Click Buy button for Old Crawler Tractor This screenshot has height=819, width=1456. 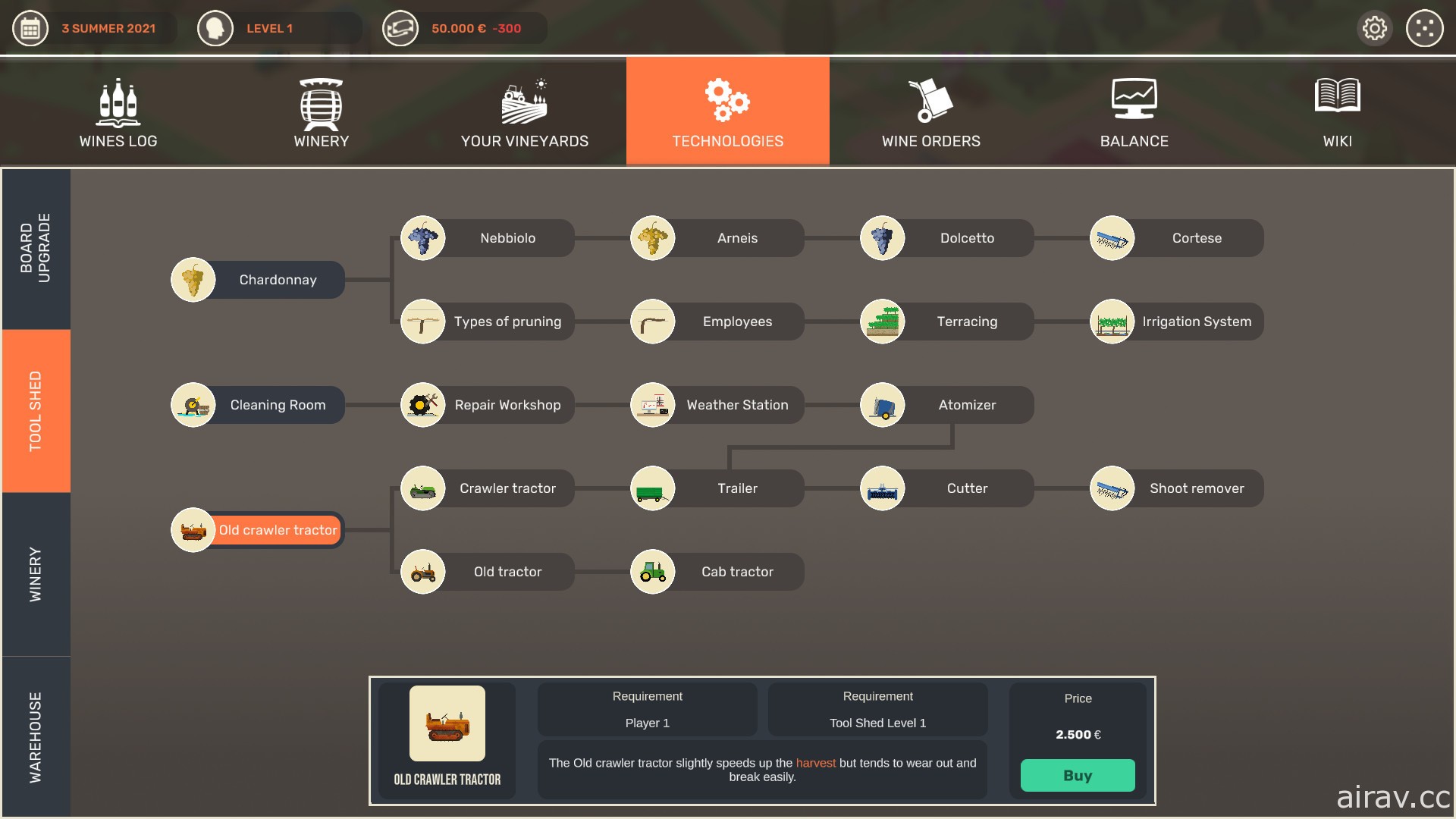tap(1077, 775)
